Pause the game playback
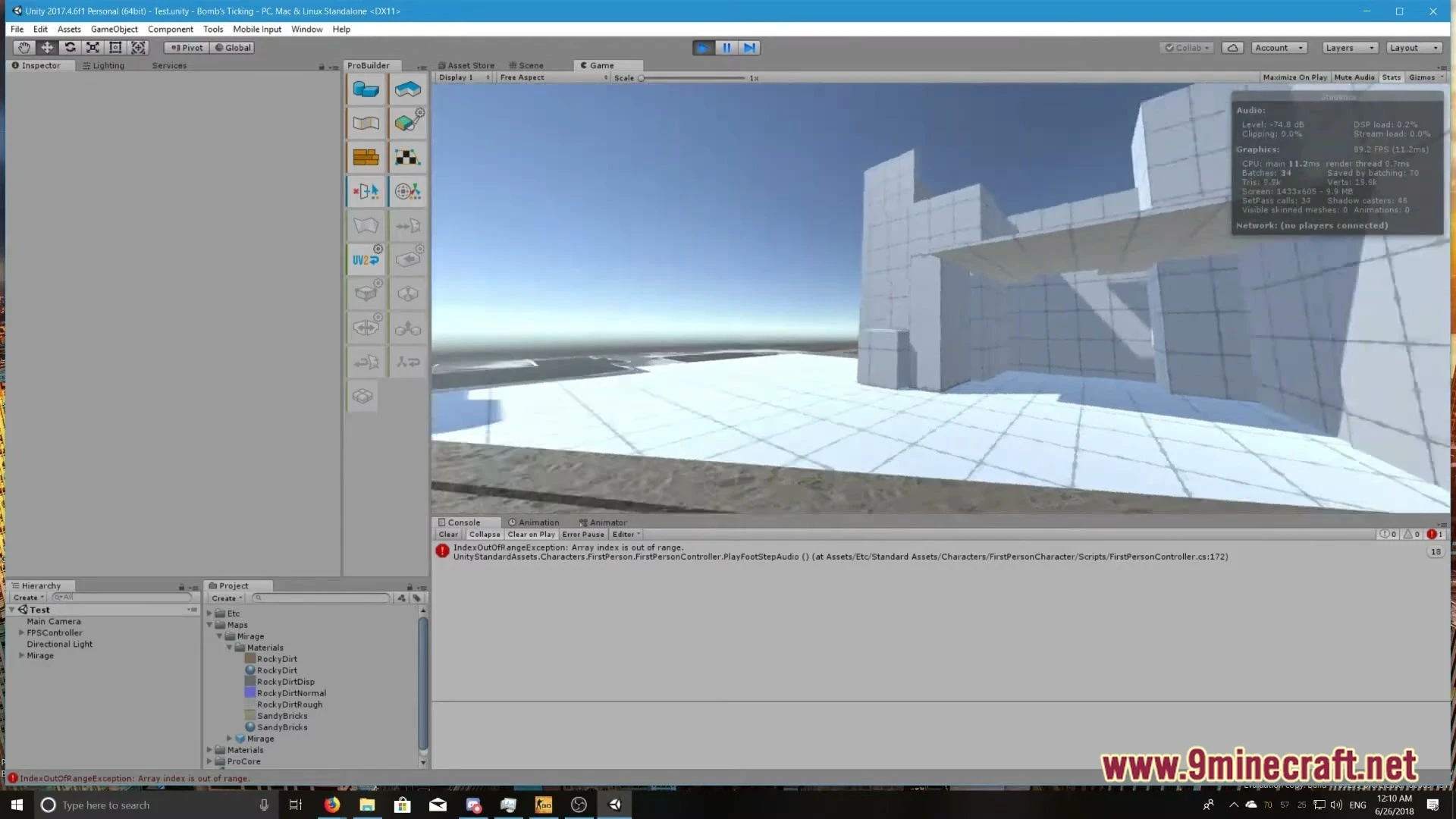Image resolution: width=1456 pixels, height=819 pixels. tap(726, 48)
